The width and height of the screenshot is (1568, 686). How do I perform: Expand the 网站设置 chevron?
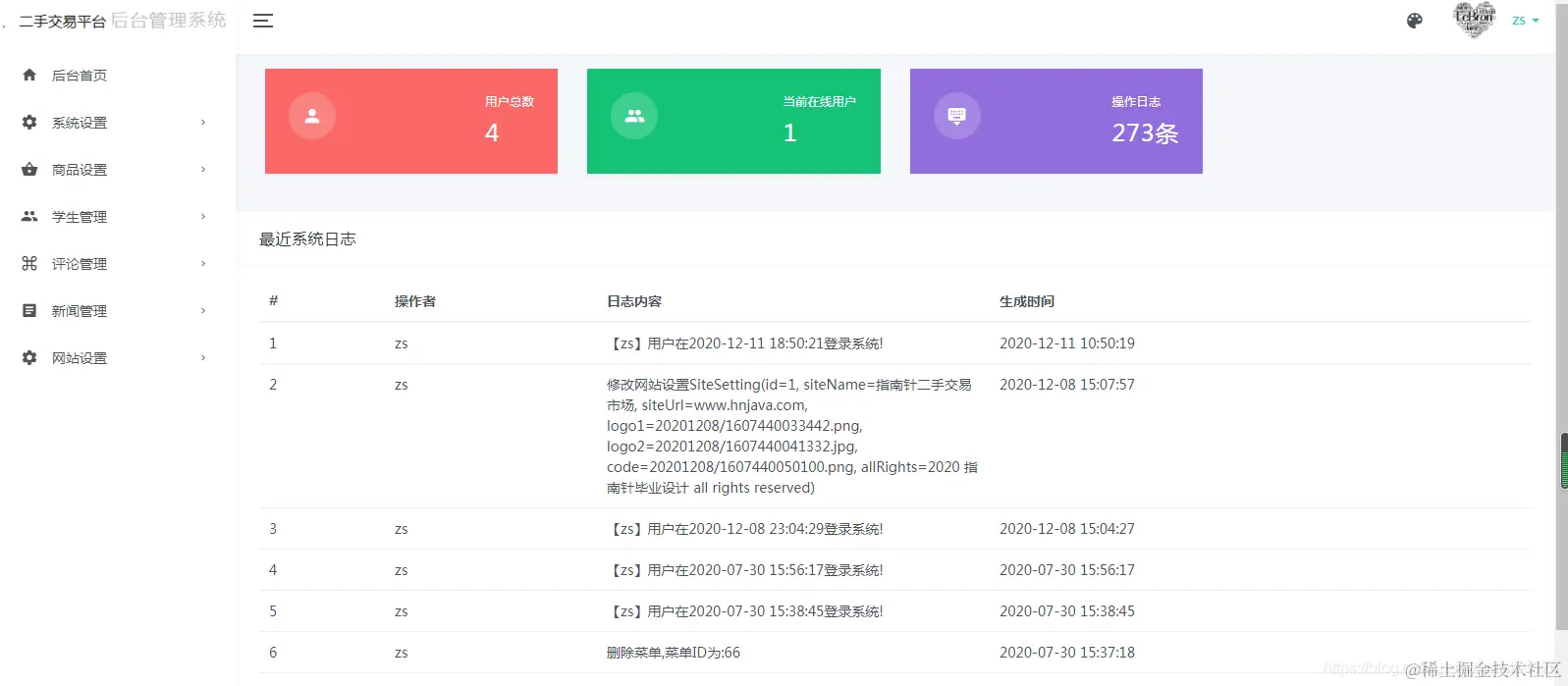203,358
